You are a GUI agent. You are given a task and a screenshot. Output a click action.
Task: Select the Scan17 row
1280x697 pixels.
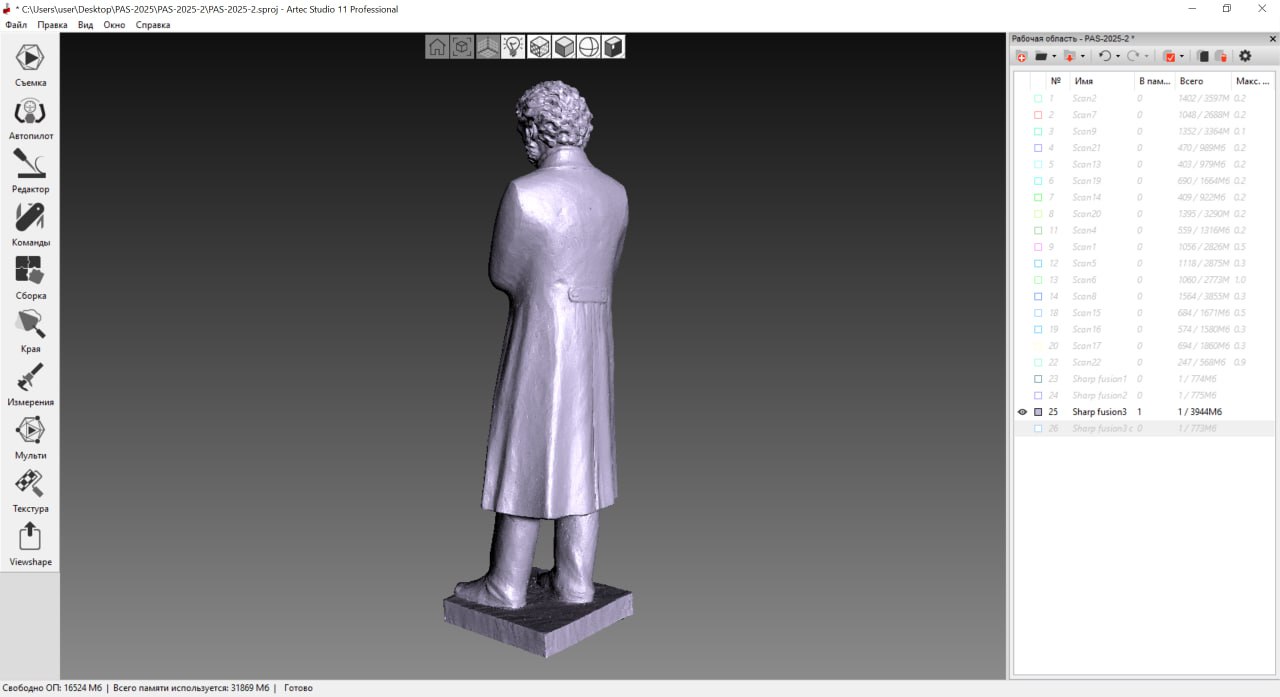(1144, 346)
